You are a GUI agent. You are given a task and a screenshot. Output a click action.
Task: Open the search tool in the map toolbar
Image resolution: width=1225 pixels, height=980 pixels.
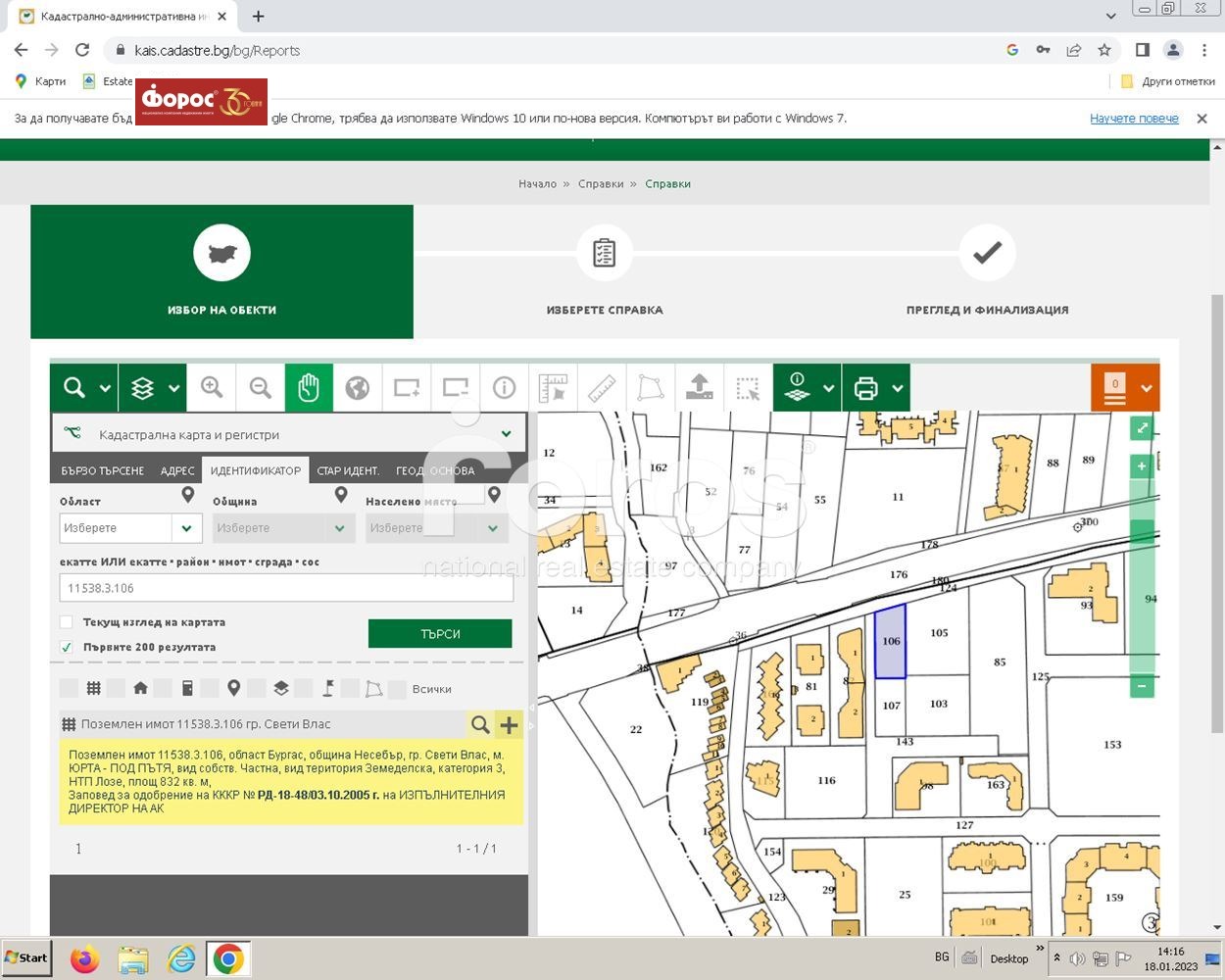point(74,388)
